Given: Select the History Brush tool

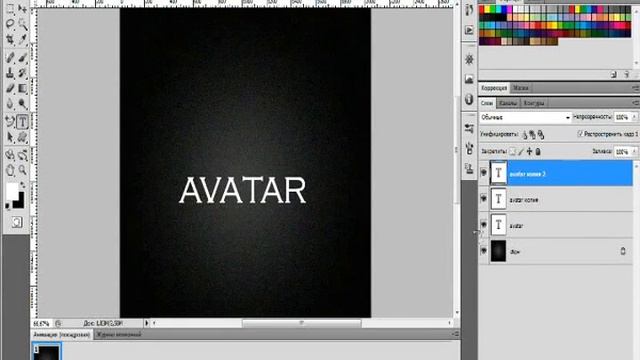Looking at the screenshot, I should coord(23,73).
